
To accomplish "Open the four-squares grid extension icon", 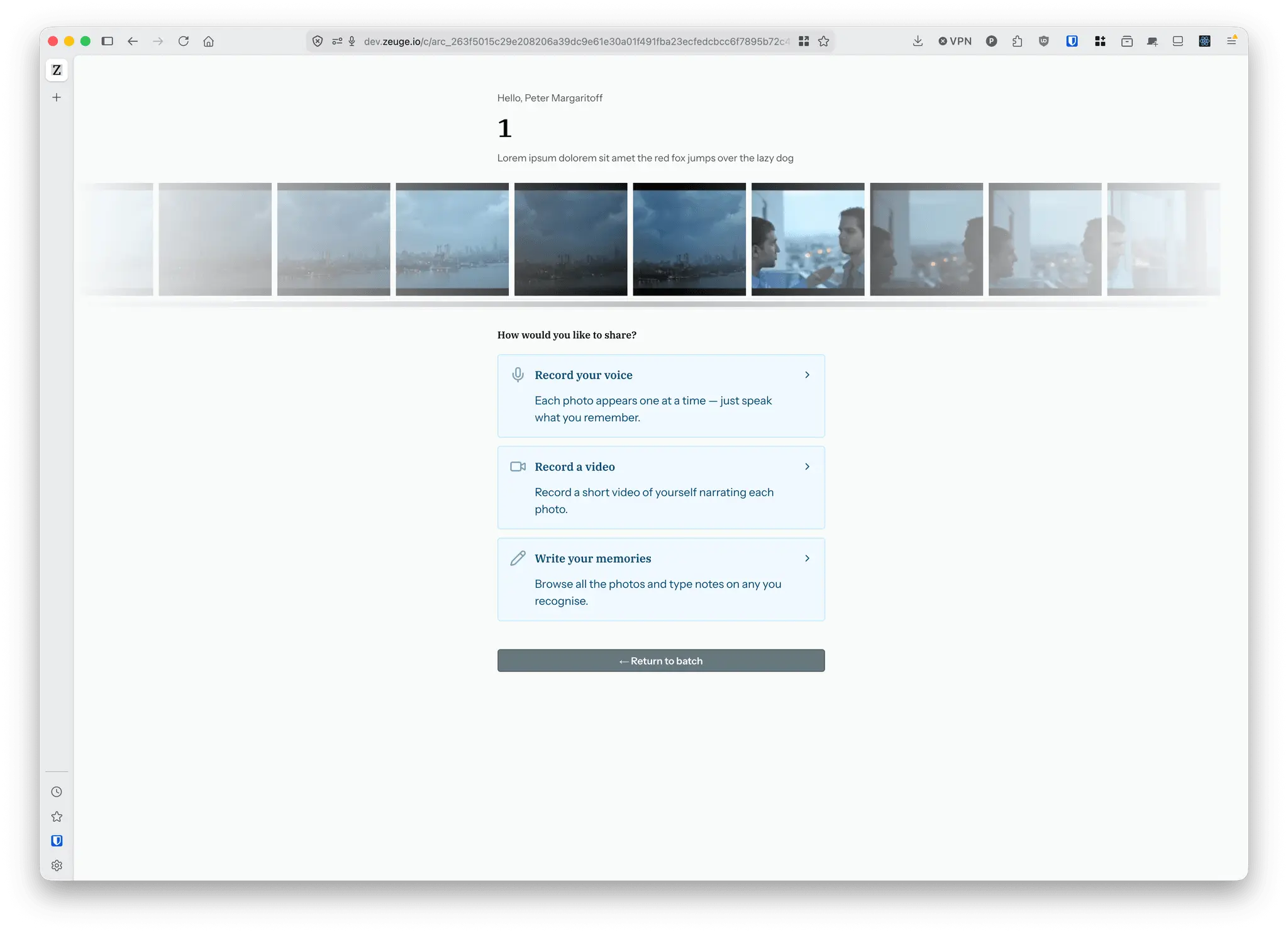I will pyautogui.click(x=1100, y=41).
